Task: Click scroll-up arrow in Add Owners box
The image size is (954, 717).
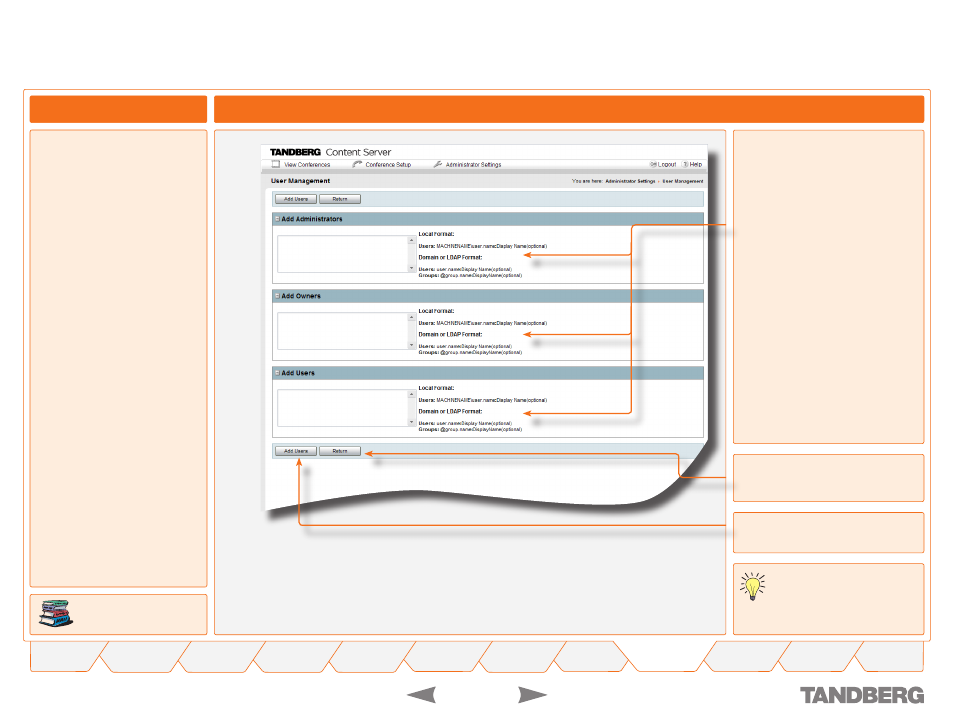Action: point(411,317)
